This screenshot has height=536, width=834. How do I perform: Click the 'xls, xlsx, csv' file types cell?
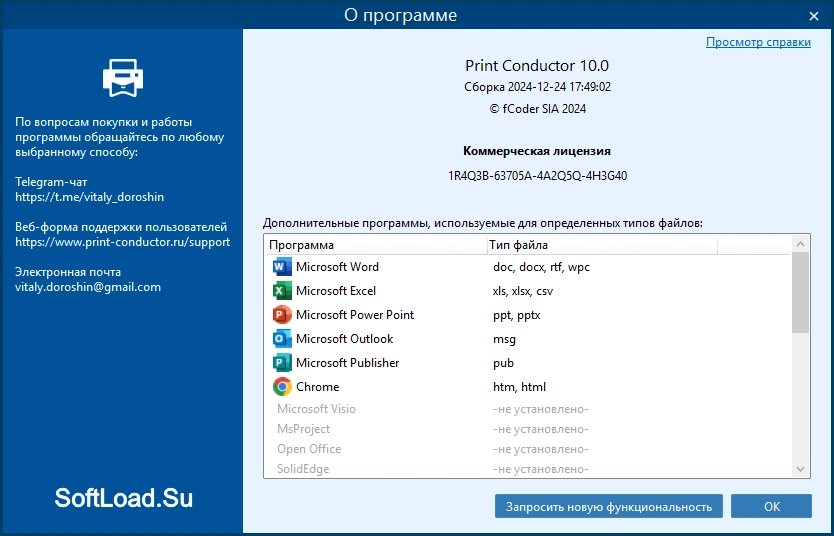click(x=523, y=291)
